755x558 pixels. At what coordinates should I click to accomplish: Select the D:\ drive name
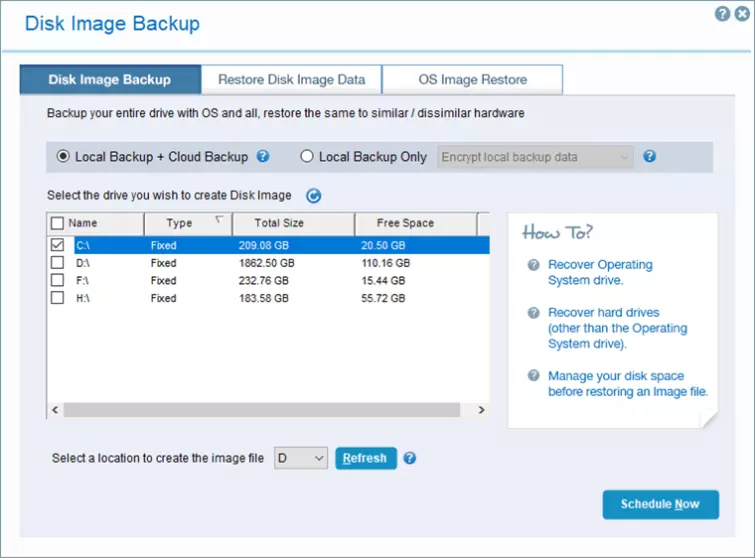83,263
